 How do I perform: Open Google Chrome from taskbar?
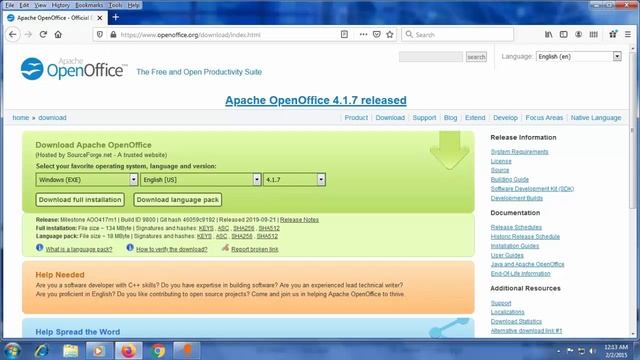coord(158,351)
